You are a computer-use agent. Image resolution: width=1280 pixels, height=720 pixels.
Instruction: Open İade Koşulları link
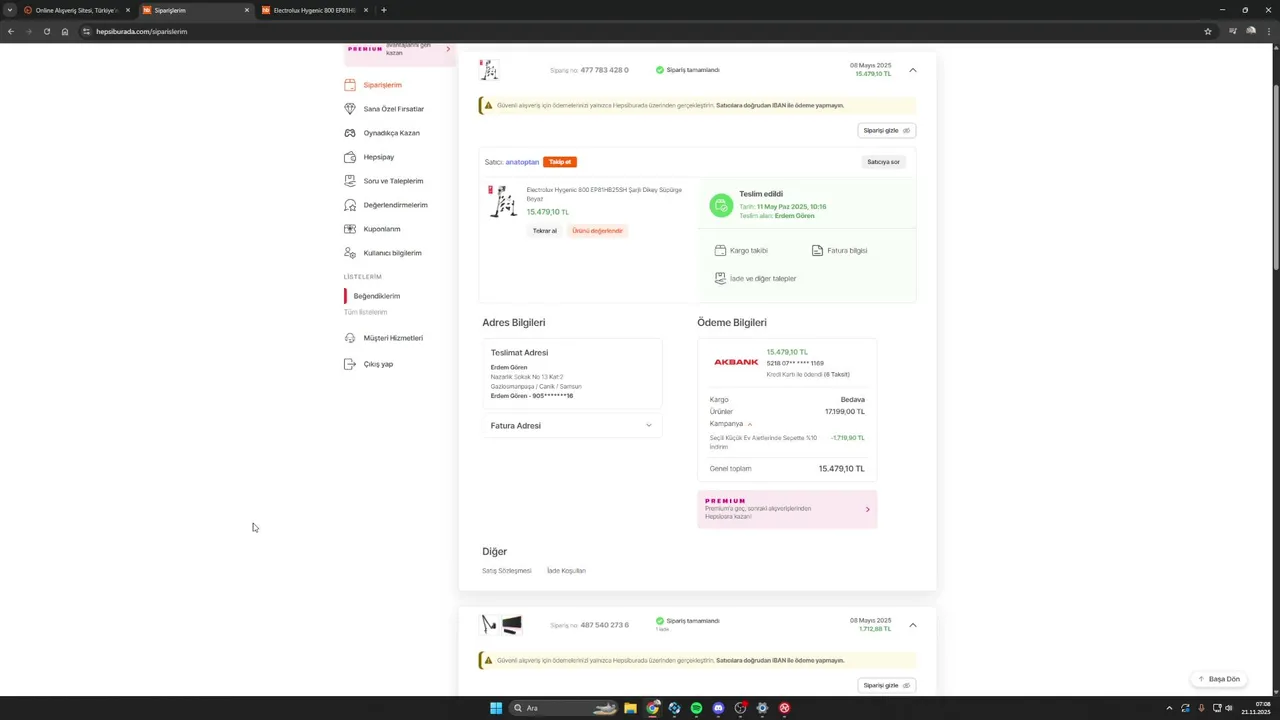click(x=566, y=571)
